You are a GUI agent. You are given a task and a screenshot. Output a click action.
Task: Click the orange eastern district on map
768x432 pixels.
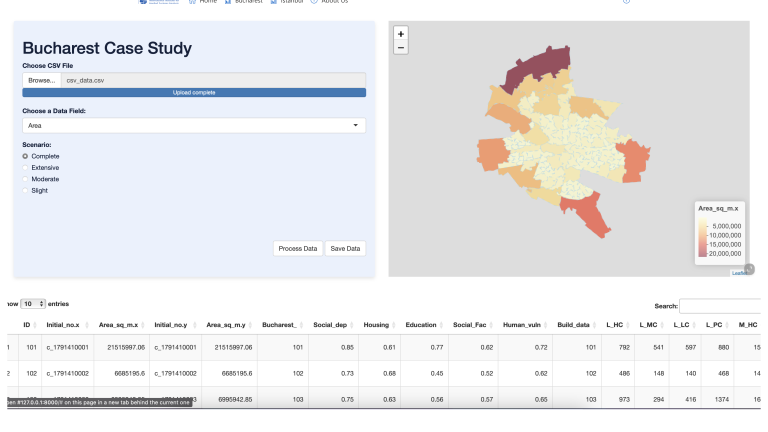click(633, 160)
